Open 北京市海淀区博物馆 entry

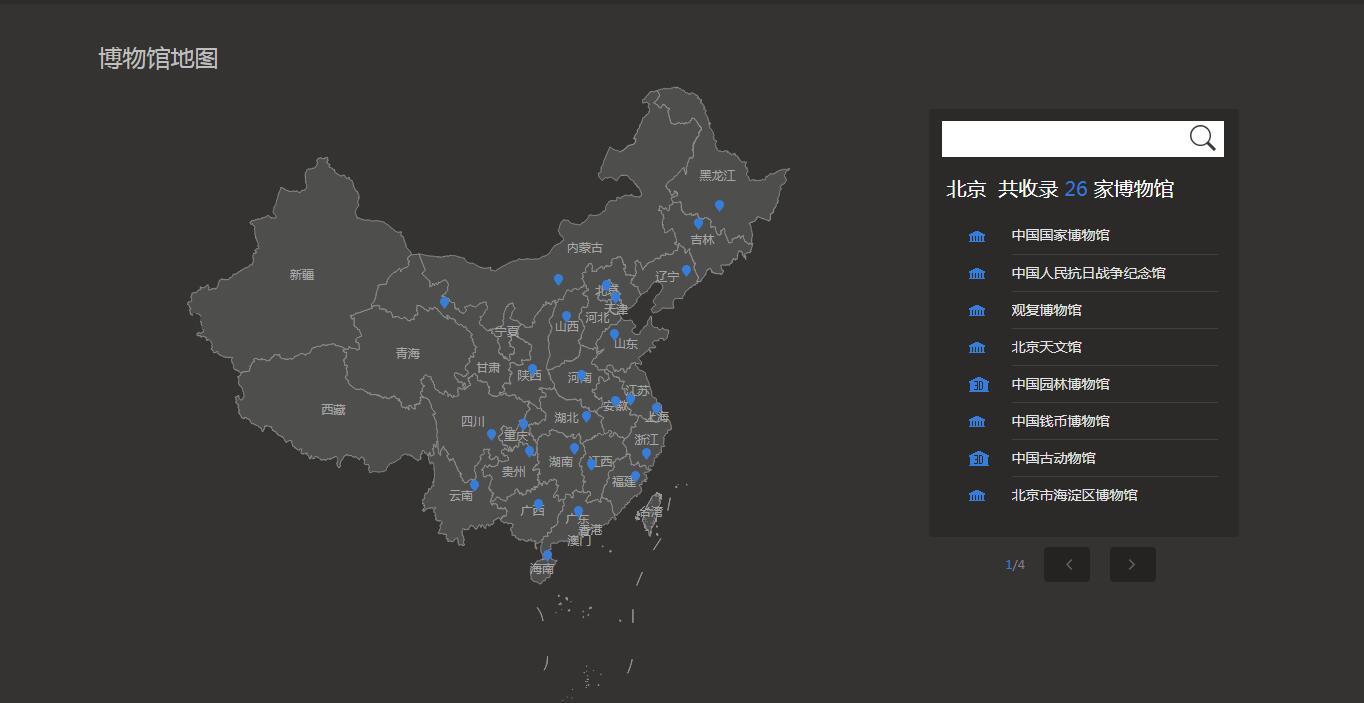[1074, 495]
